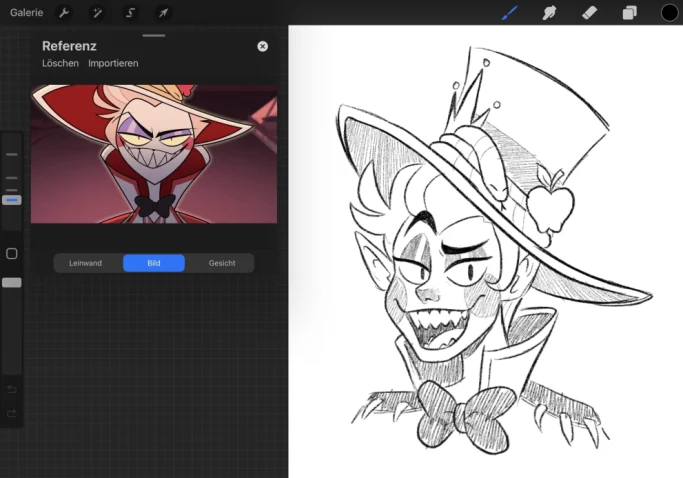Open the Actions wrench menu
Image resolution: width=683 pixels, height=478 pixels.
click(x=64, y=13)
